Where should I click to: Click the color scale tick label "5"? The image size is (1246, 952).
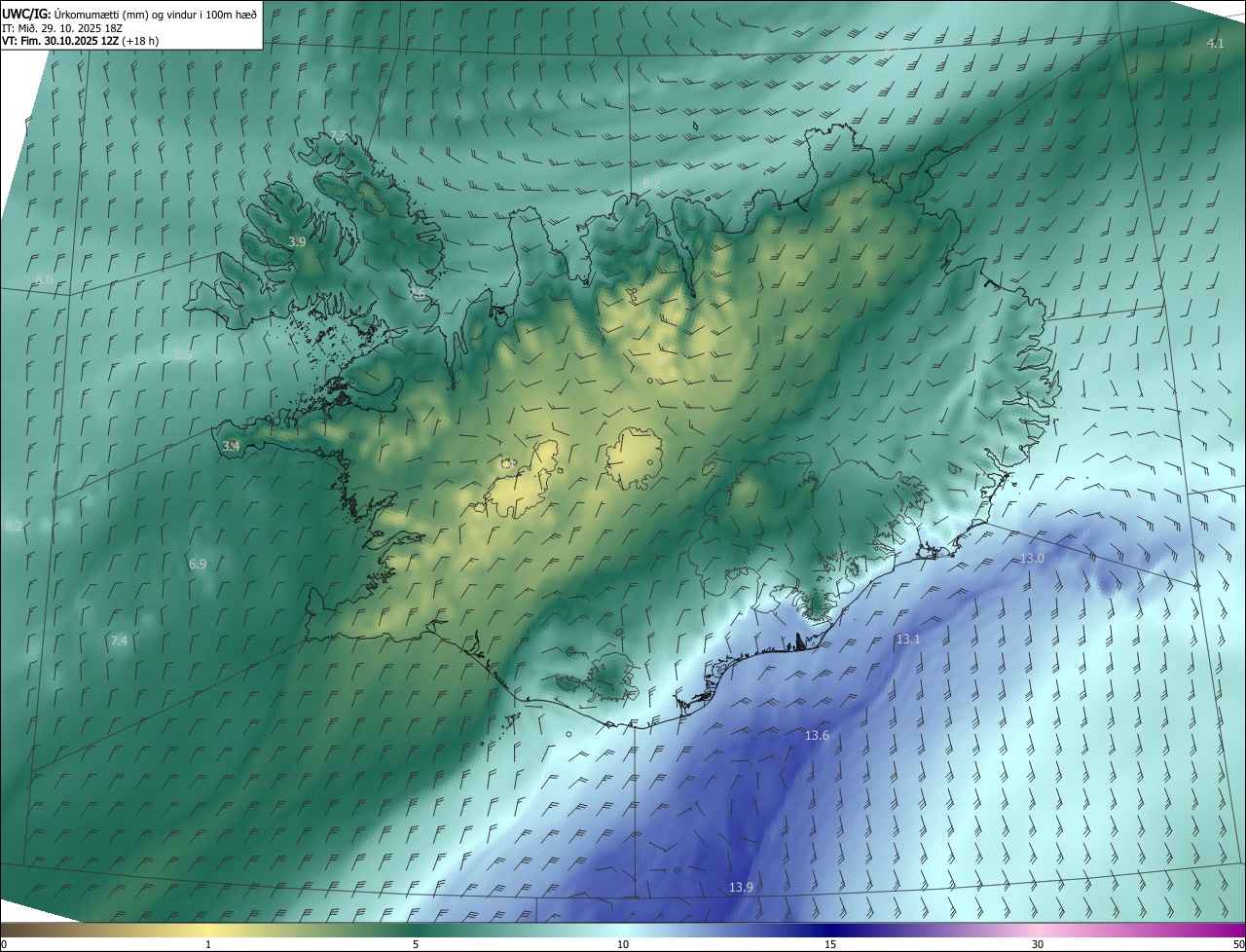416,944
